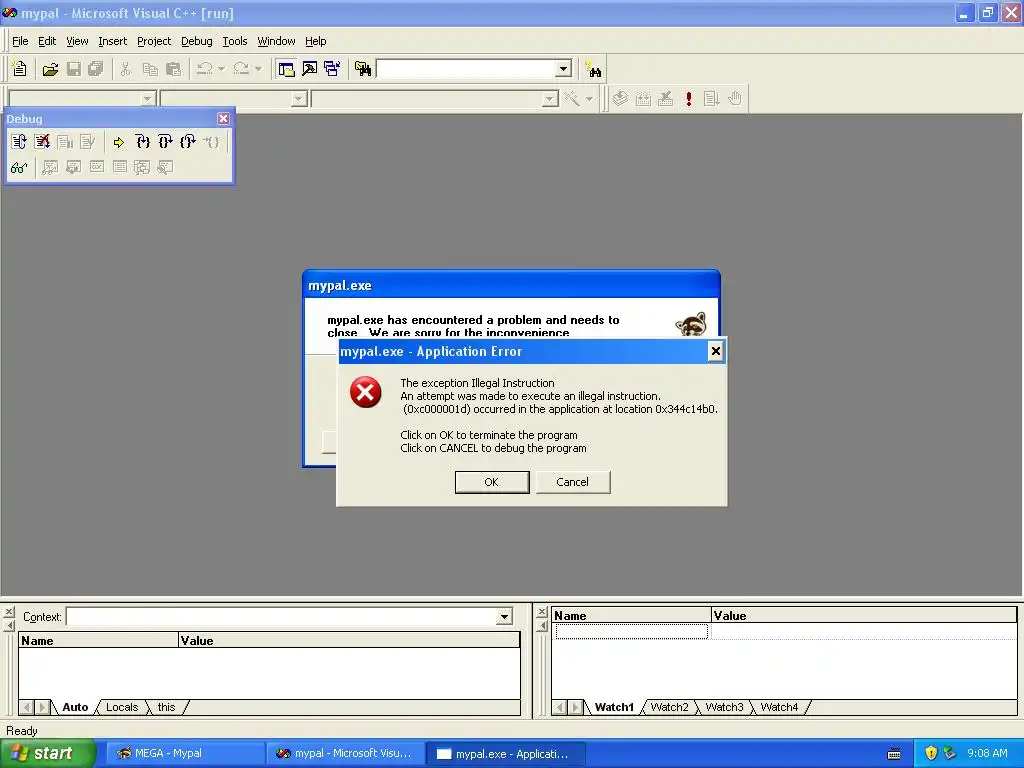Open the Window List icon
This screenshot has width=1024, height=768.
pos(332,69)
